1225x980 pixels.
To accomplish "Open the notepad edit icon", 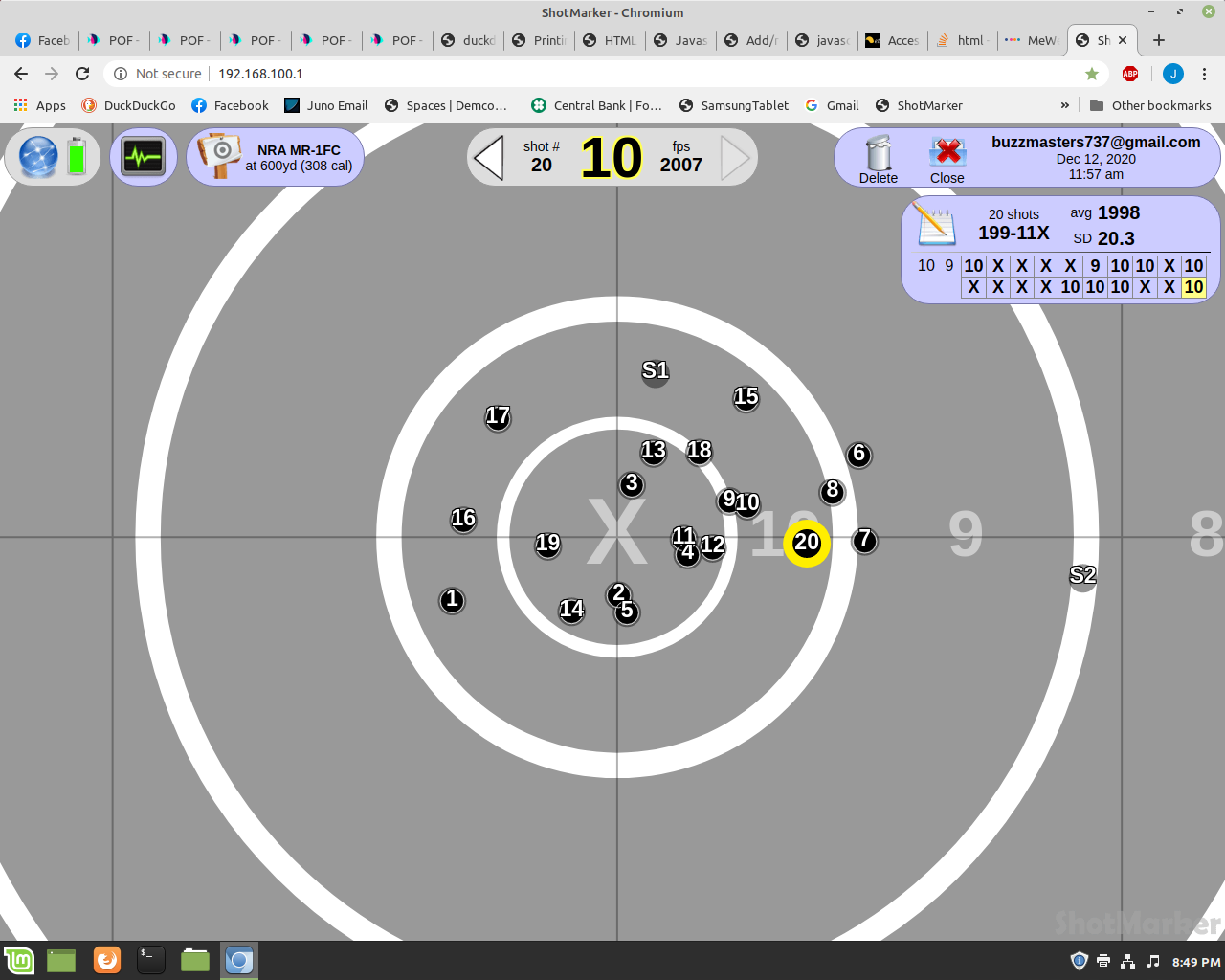I will point(935,225).
